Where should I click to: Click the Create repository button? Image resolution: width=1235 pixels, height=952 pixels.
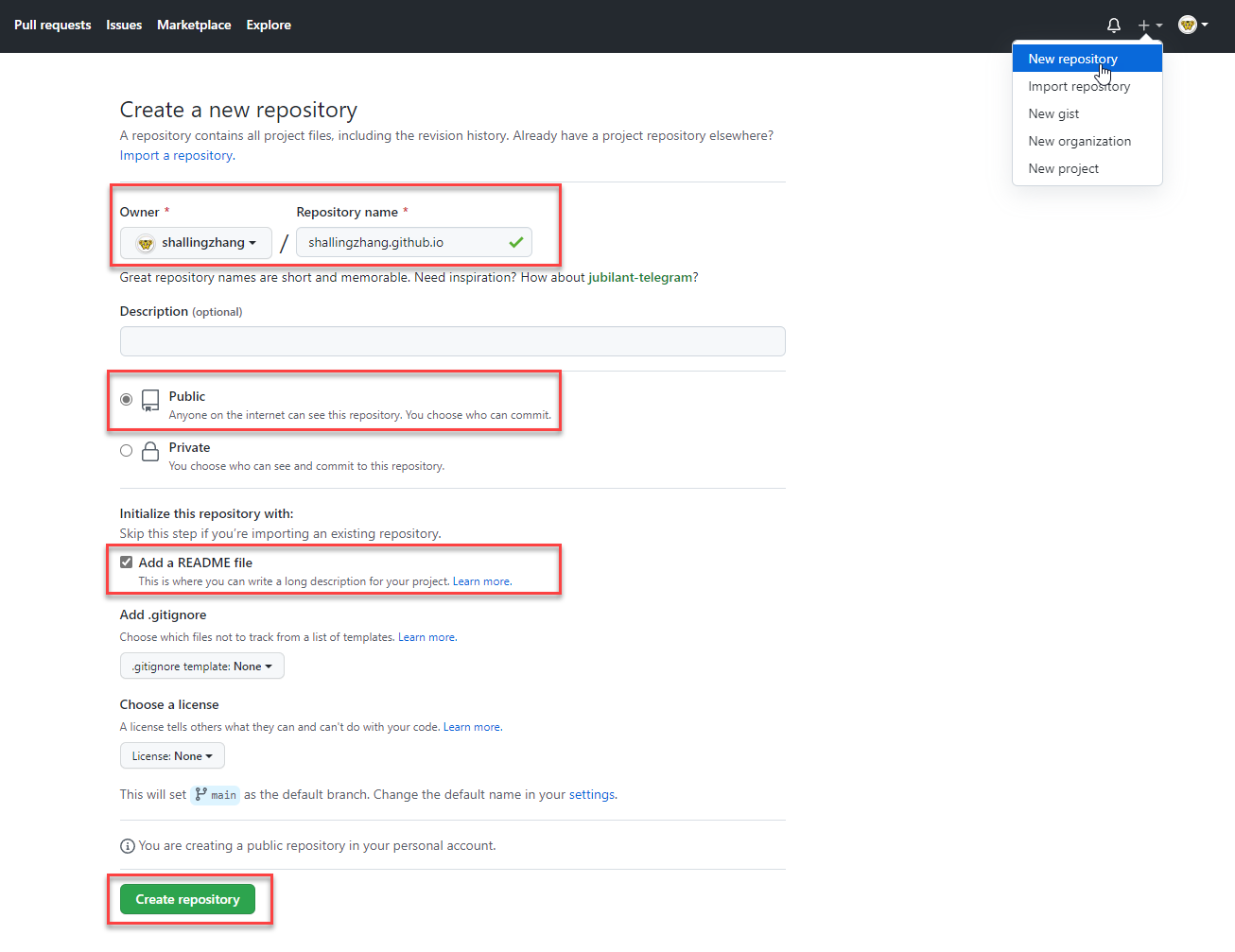point(187,899)
